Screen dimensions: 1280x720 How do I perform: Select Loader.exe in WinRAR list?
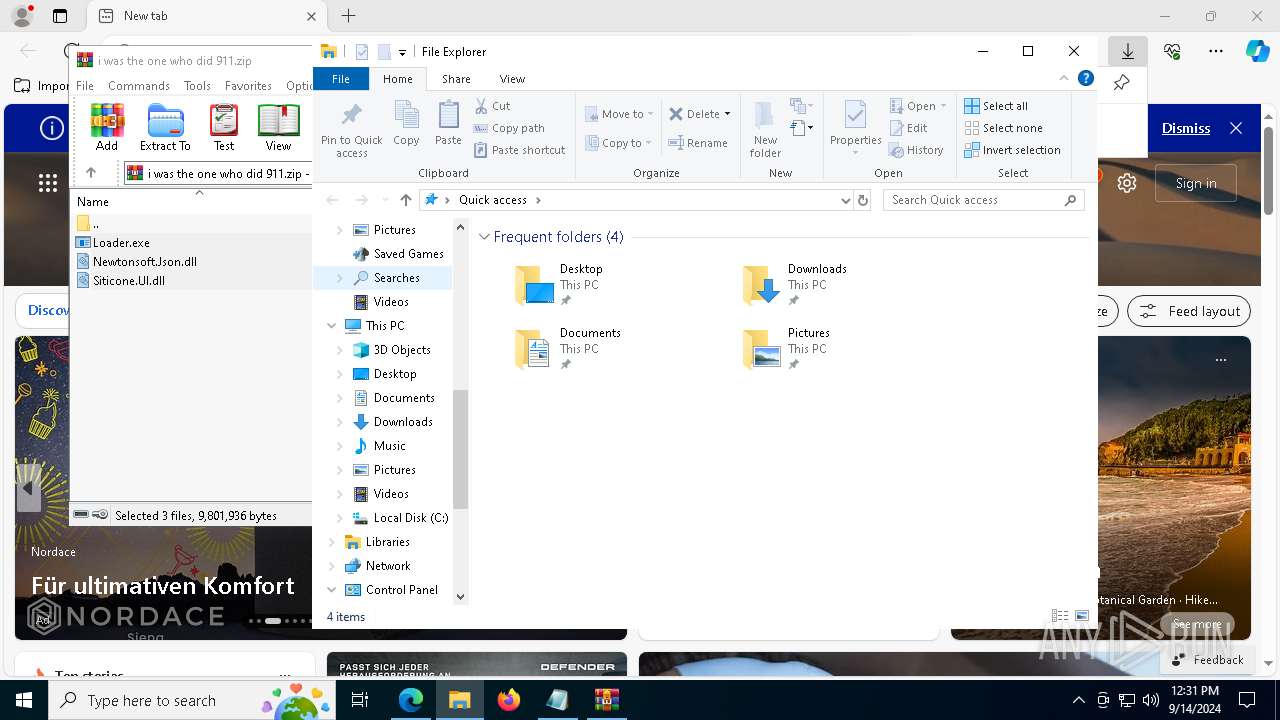click(121, 242)
